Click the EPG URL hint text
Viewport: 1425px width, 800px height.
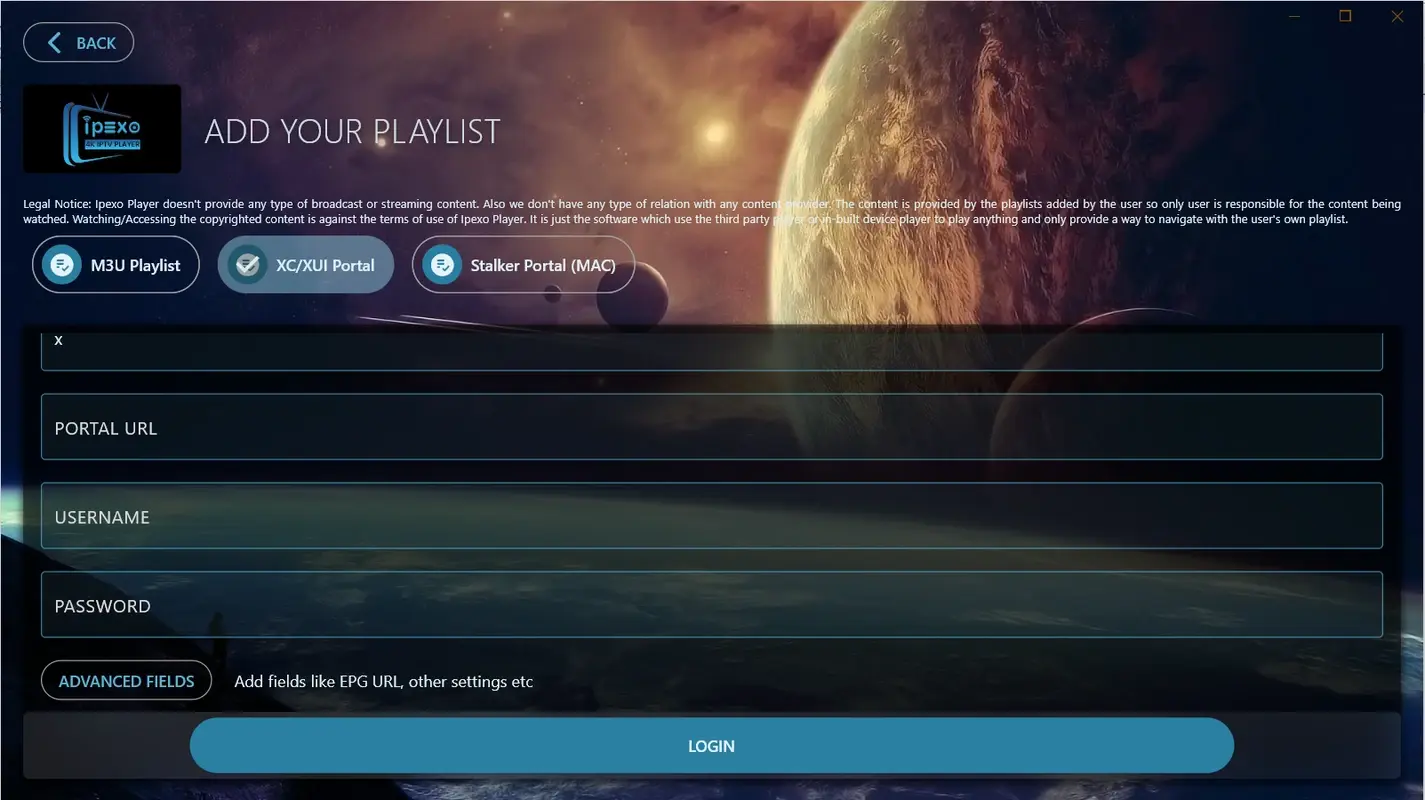tap(383, 681)
